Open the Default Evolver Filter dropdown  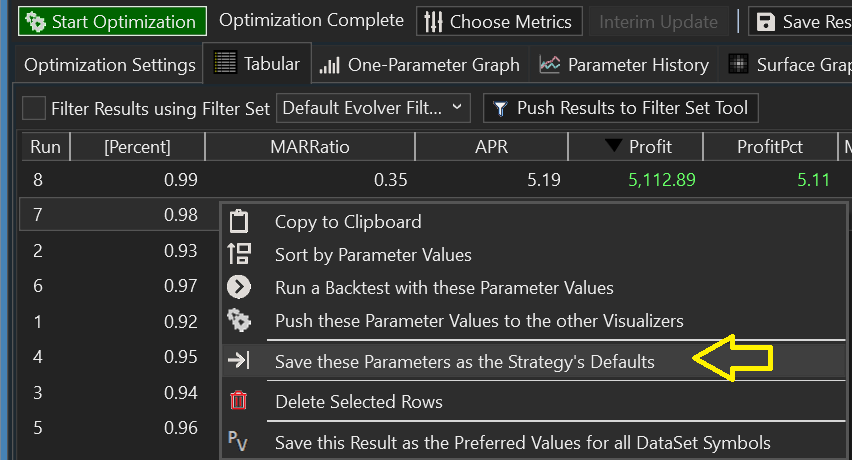pos(373,107)
